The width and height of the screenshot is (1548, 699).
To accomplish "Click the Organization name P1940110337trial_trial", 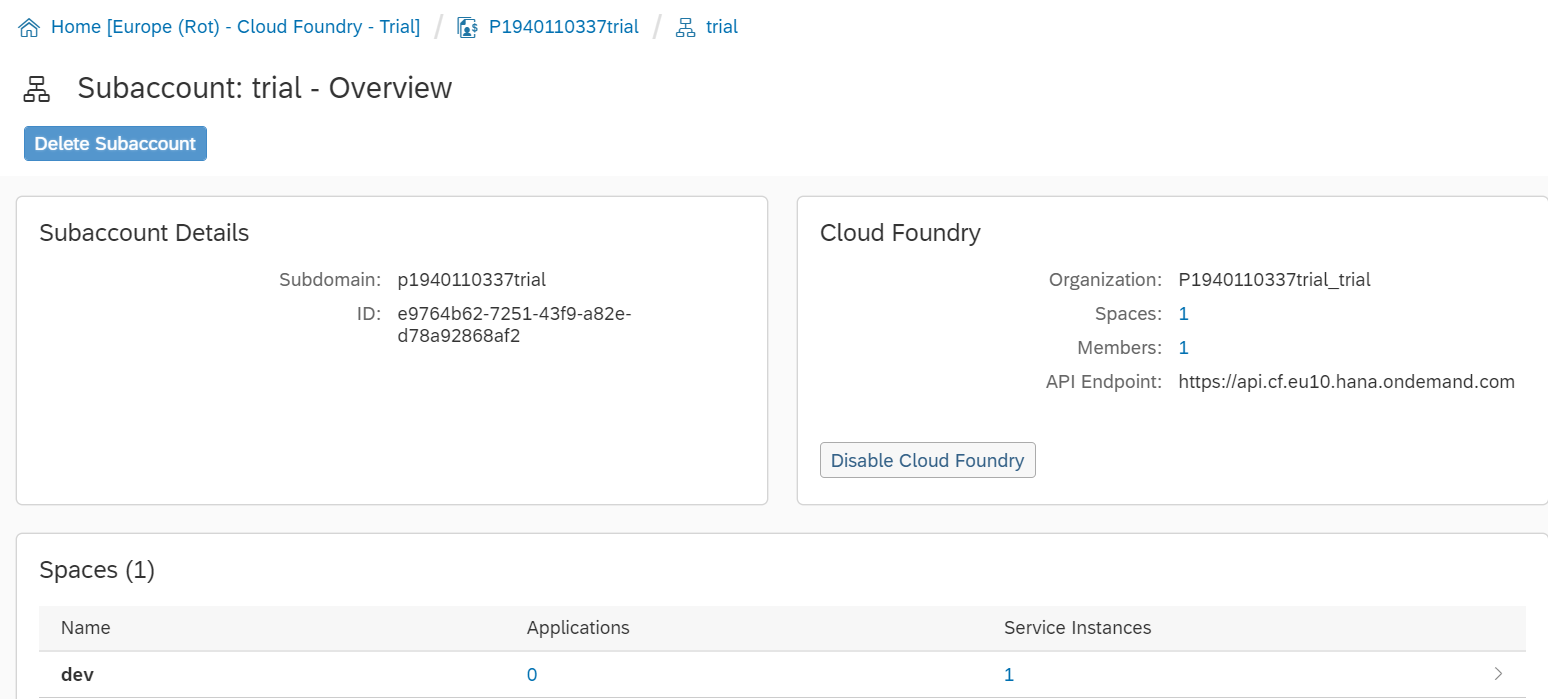I will click(1274, 279).
